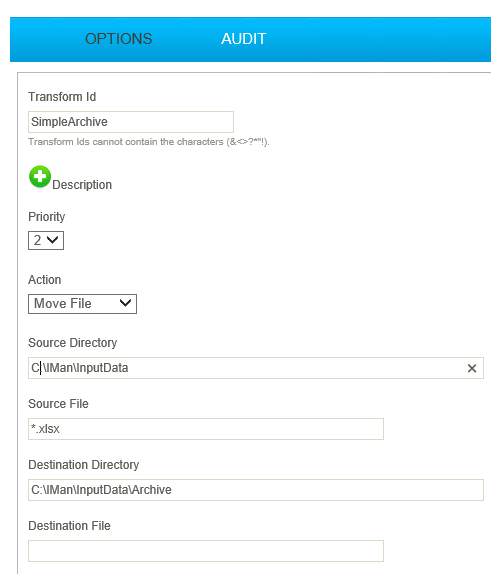Viewport: 501px width, 584px height.
Task: Open the Action dropdown set to Move File
Action: pos(82,304)
